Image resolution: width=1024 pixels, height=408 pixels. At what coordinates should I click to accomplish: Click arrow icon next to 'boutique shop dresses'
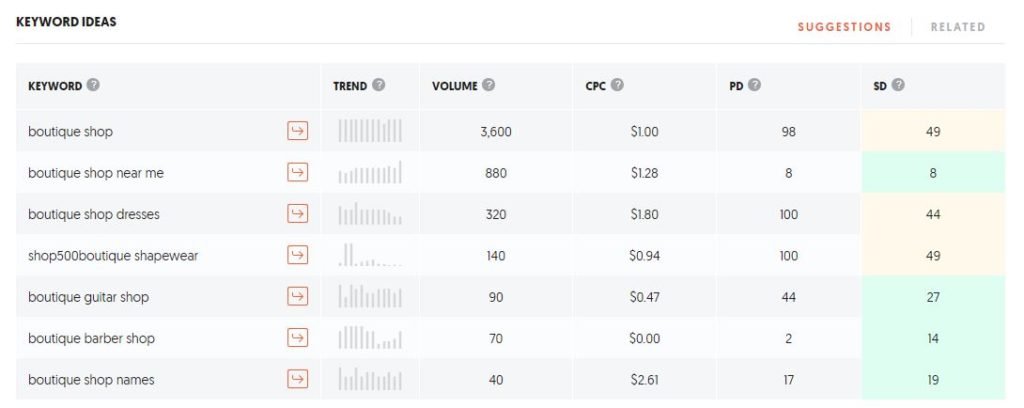tap(297, 213)
